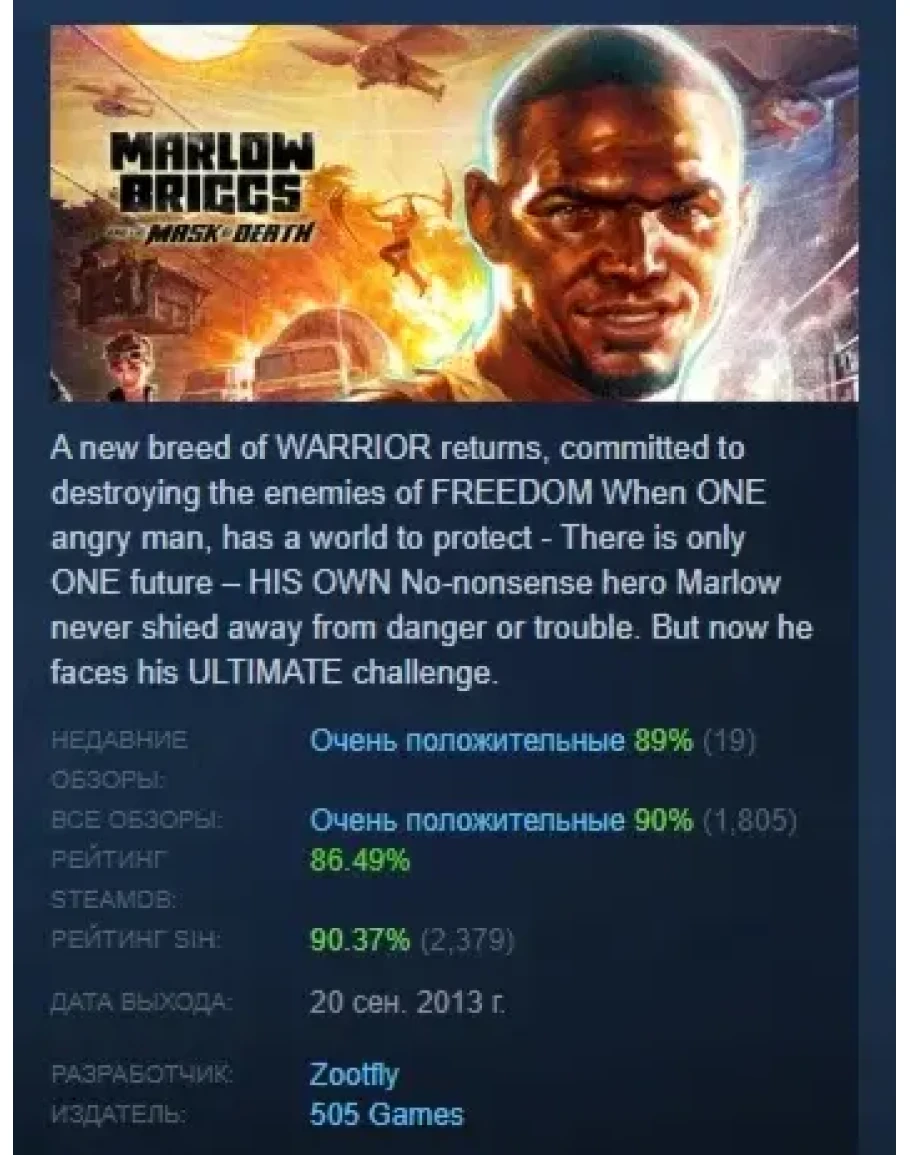Click the НЕДАВНИЕ ОБЗОРЫ label

pyautogui.click(x=119, y=760)
